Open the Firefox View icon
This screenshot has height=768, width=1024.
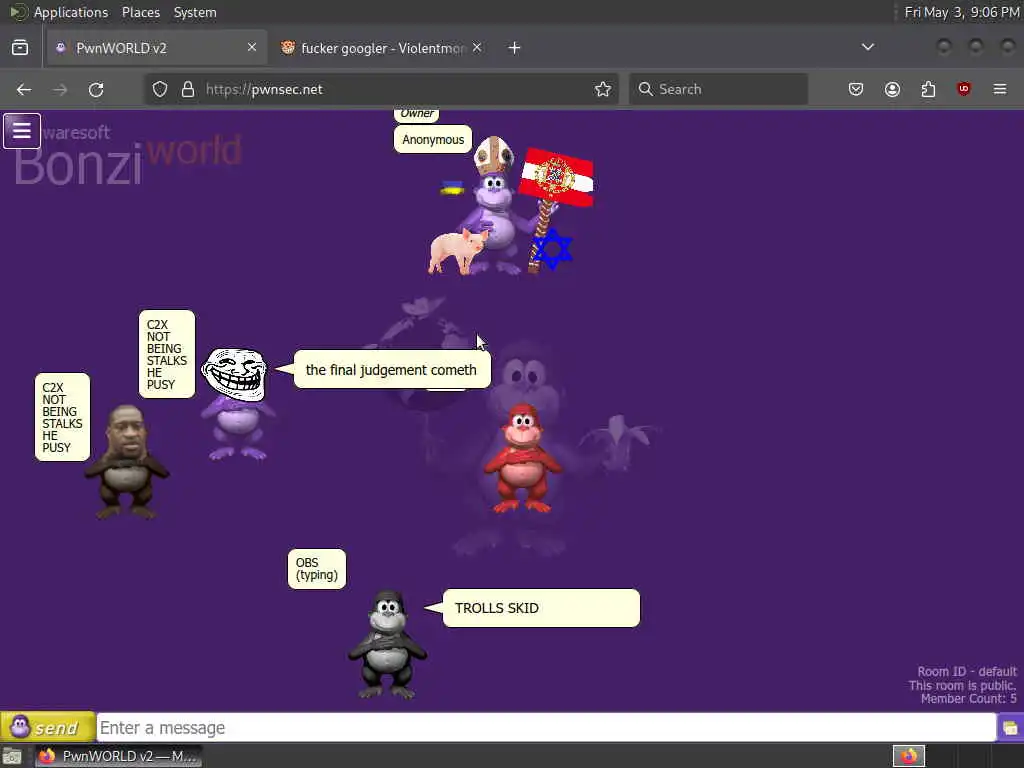click(20, 48)
